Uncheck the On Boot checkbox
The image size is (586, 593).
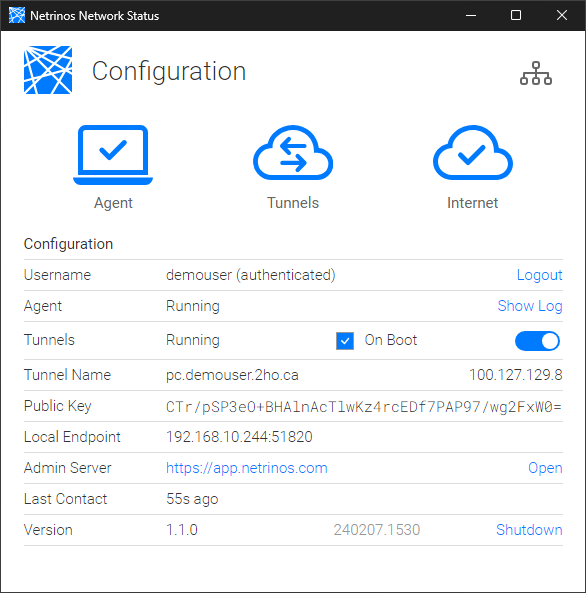[x=345, y=341]
